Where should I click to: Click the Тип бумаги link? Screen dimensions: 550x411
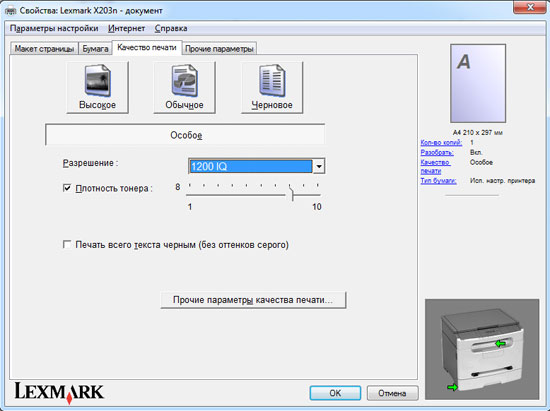pos(438,181)
